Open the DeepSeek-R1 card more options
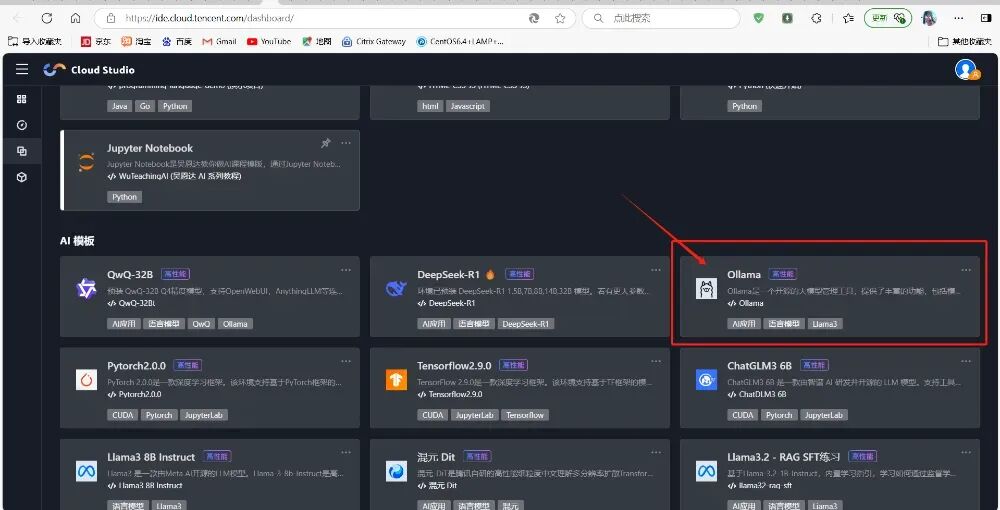Screen dimensions: 1000x510 coord(656,270)
